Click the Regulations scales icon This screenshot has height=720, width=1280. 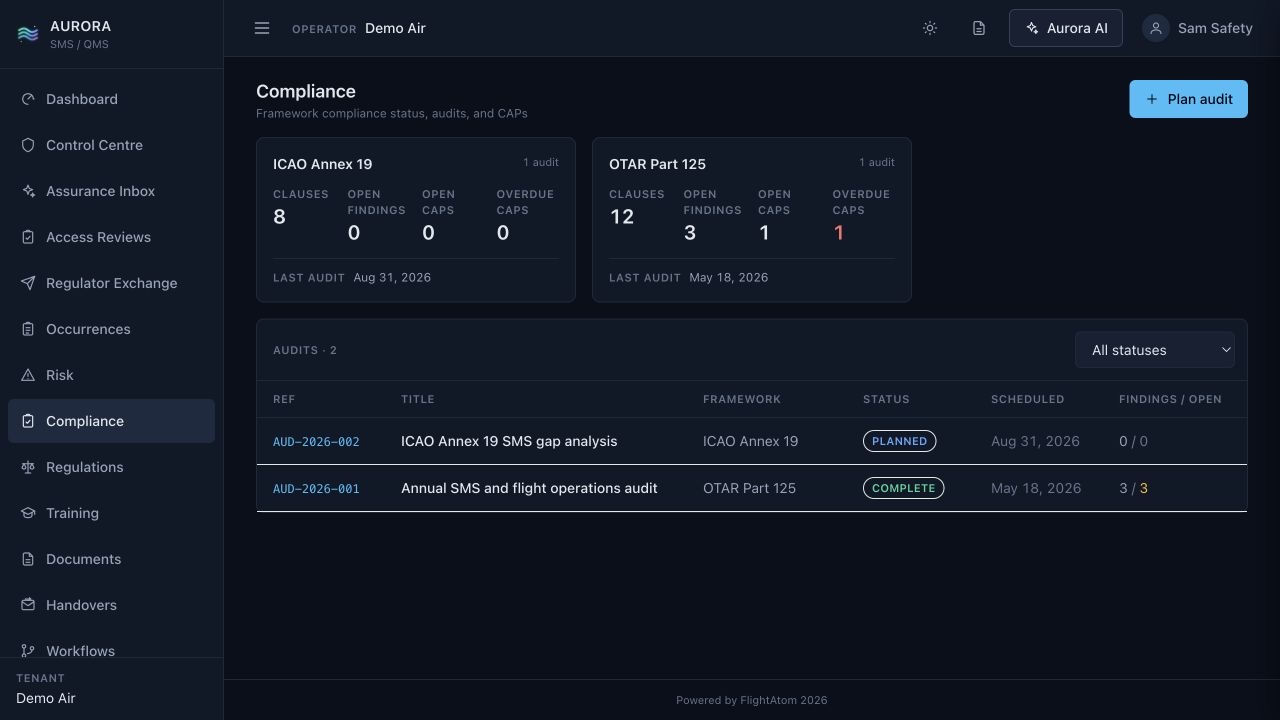[28, 467]
